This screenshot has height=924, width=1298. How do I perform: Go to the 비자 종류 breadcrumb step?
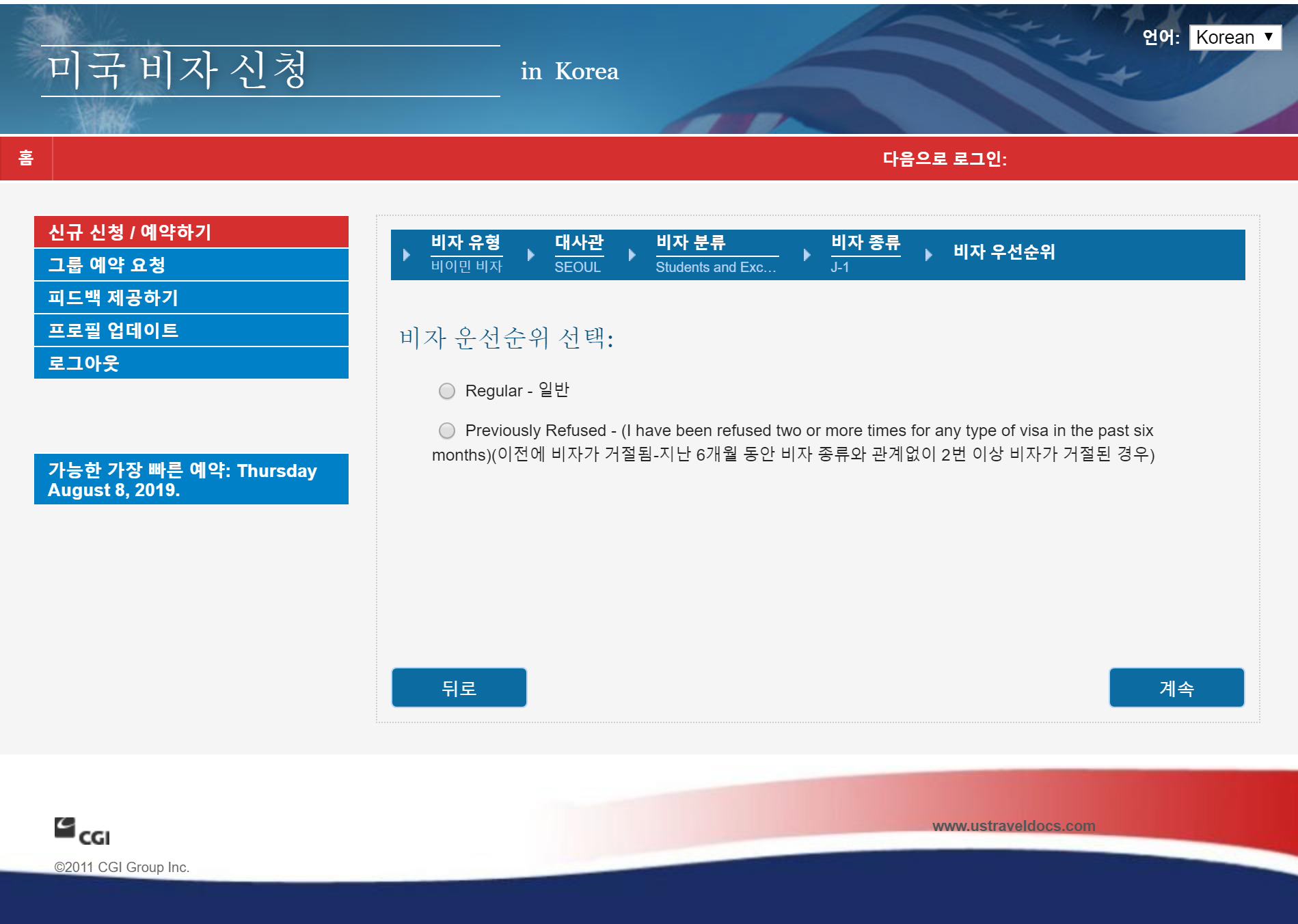866,243
